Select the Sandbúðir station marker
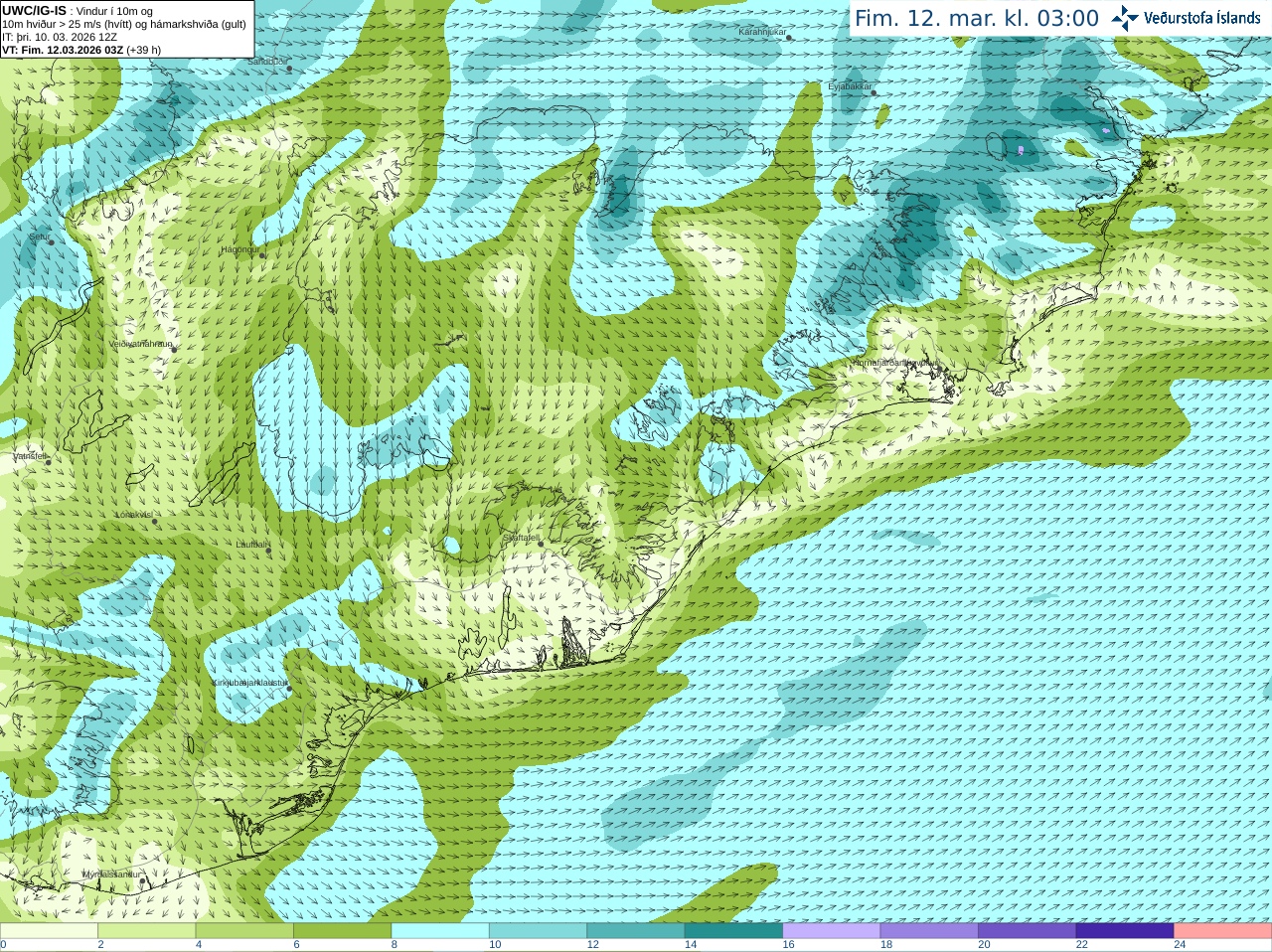Viewport: 1272px width, 952px height. click(289, 68)
